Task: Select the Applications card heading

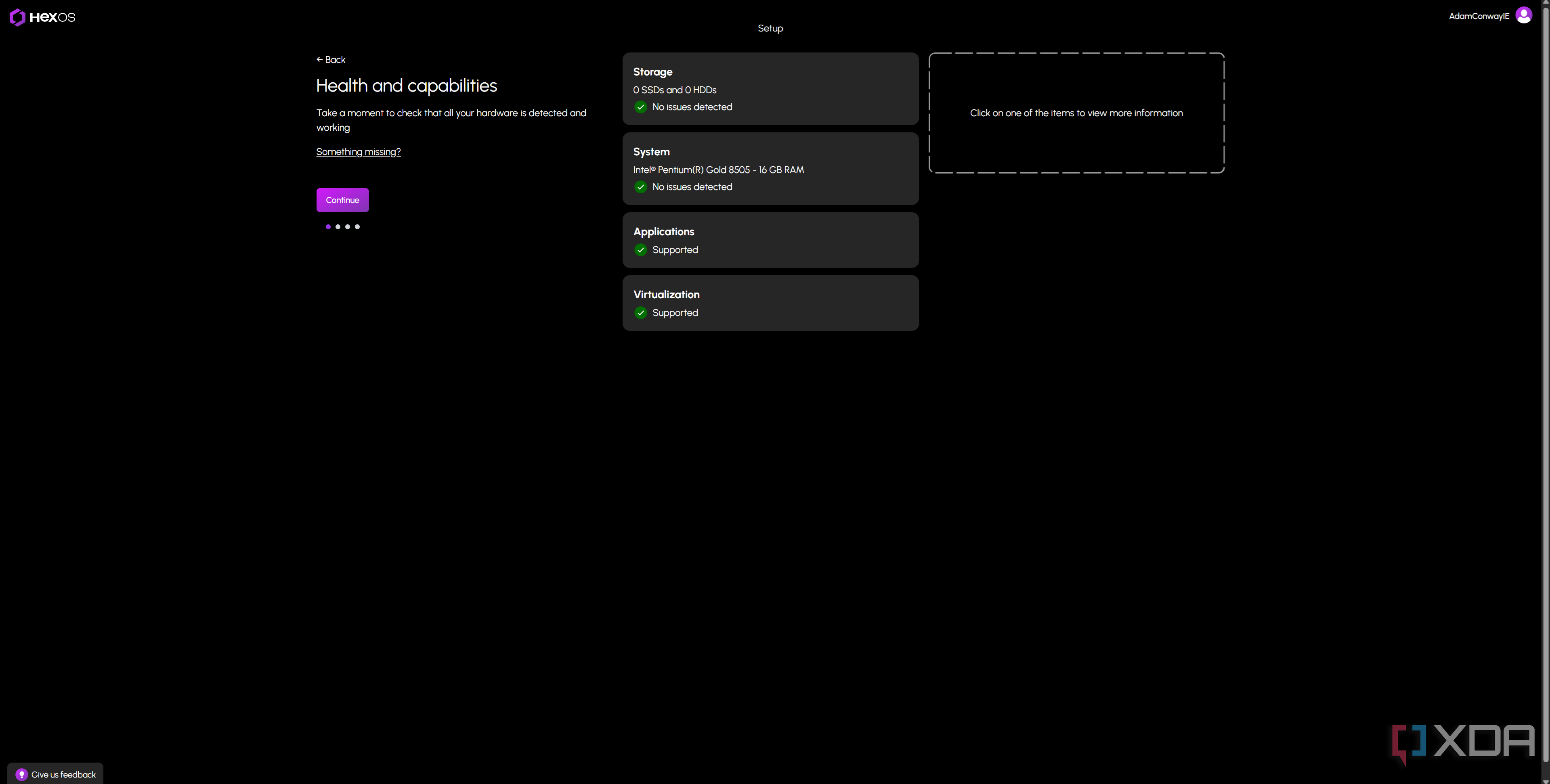Action: 664,232
